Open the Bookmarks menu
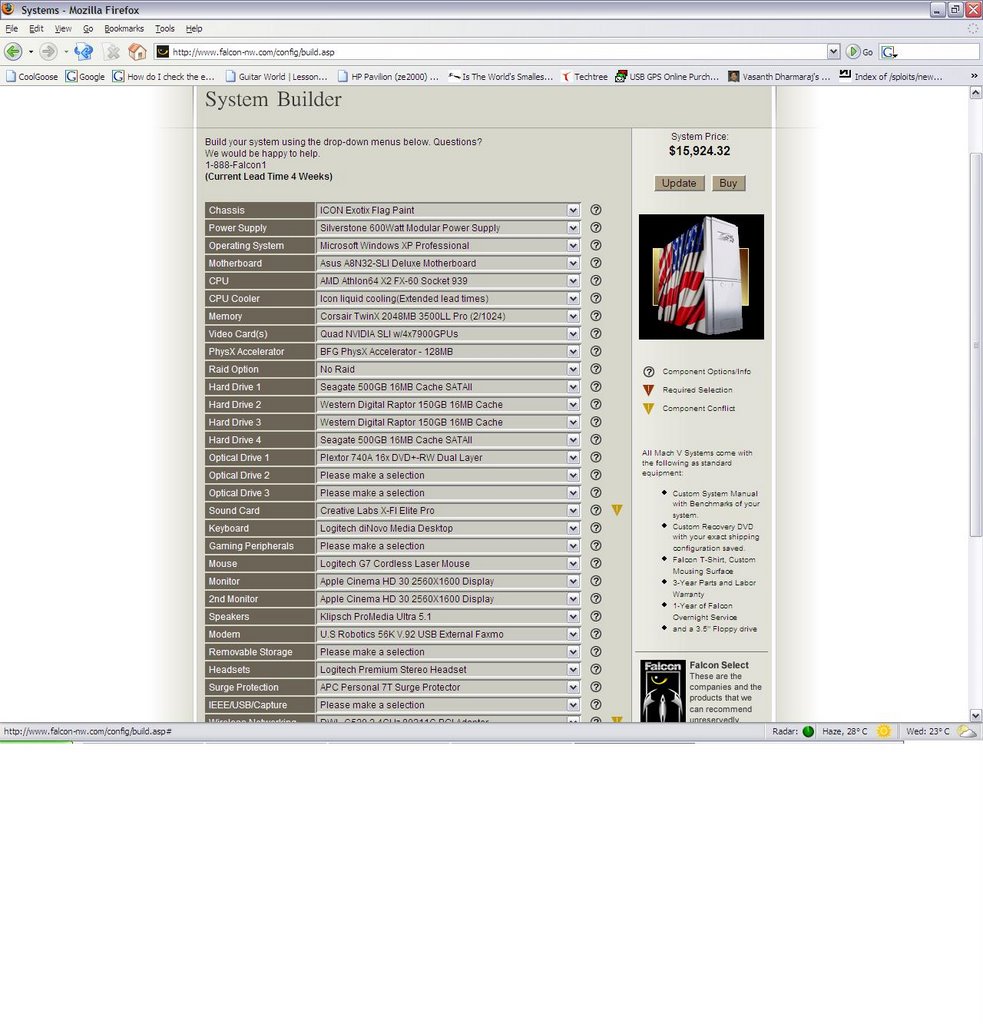 point(124,29)
